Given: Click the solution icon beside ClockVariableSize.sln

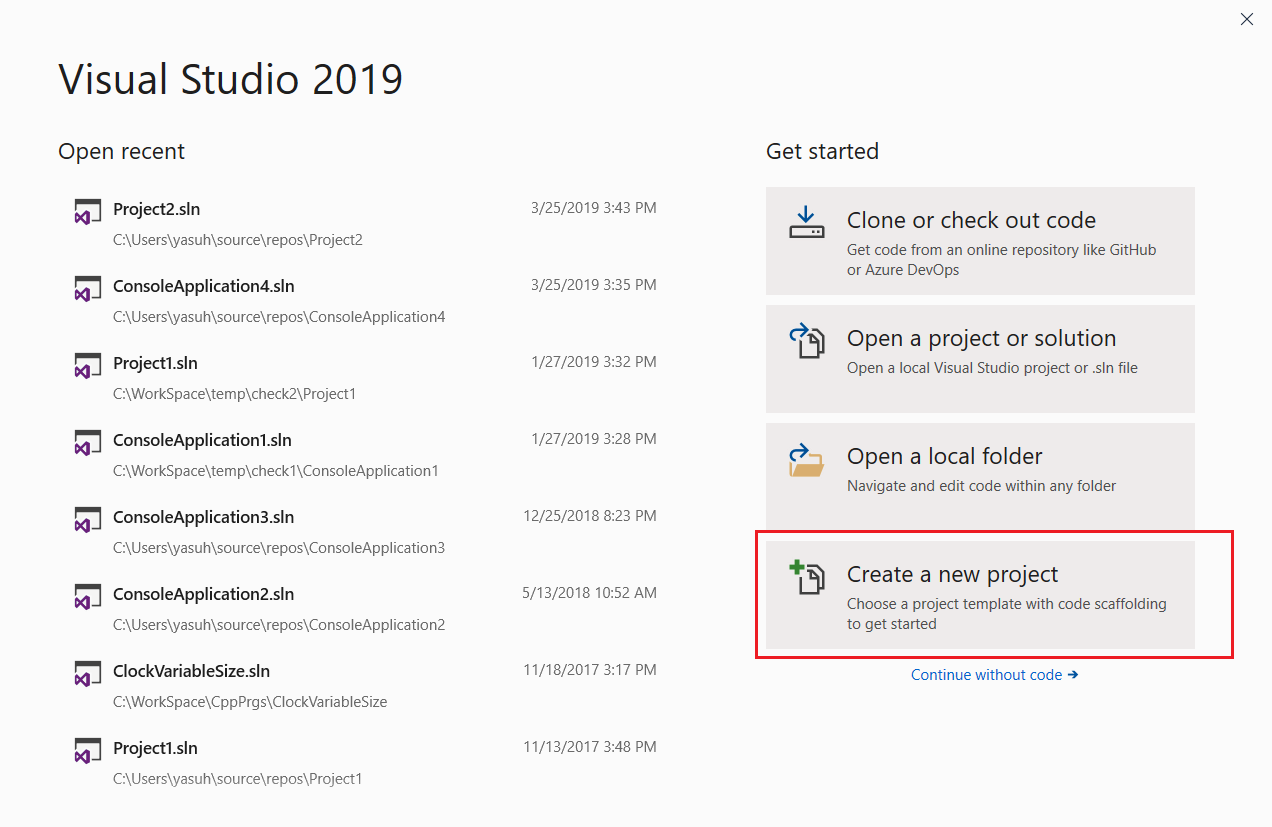Looking at the screenshot, I should 88,673.
